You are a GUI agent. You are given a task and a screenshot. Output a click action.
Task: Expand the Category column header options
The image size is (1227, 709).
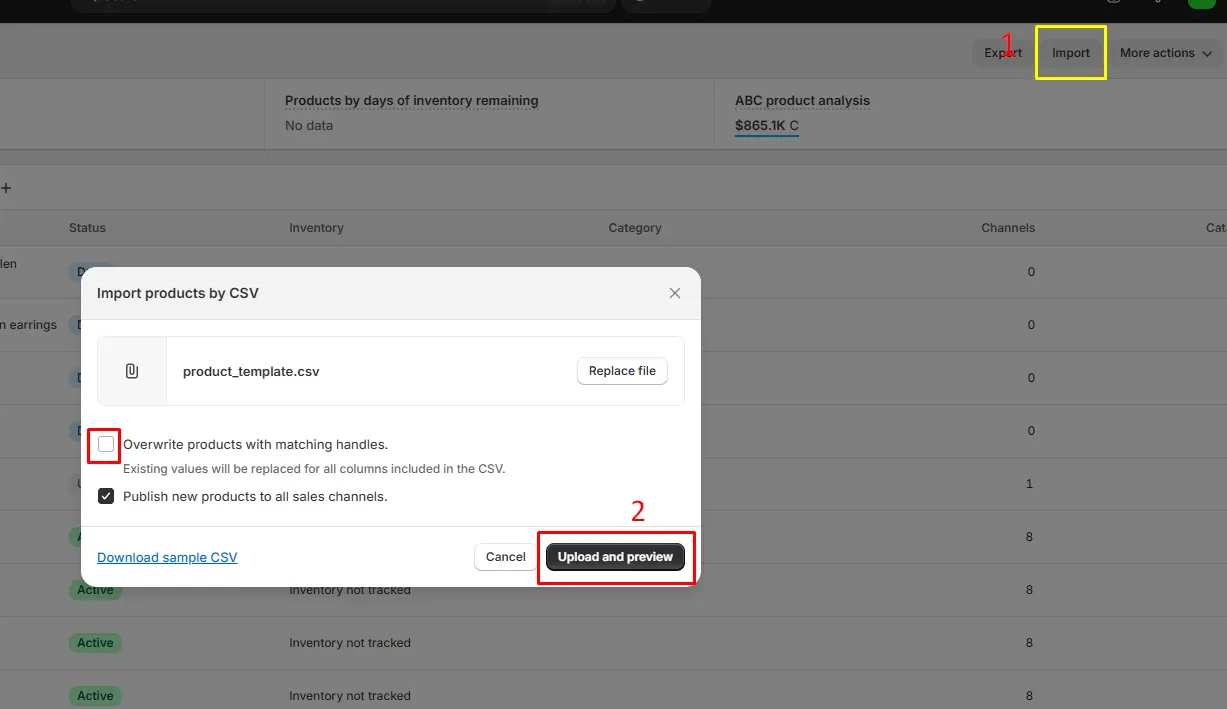[x=634, y=227]
